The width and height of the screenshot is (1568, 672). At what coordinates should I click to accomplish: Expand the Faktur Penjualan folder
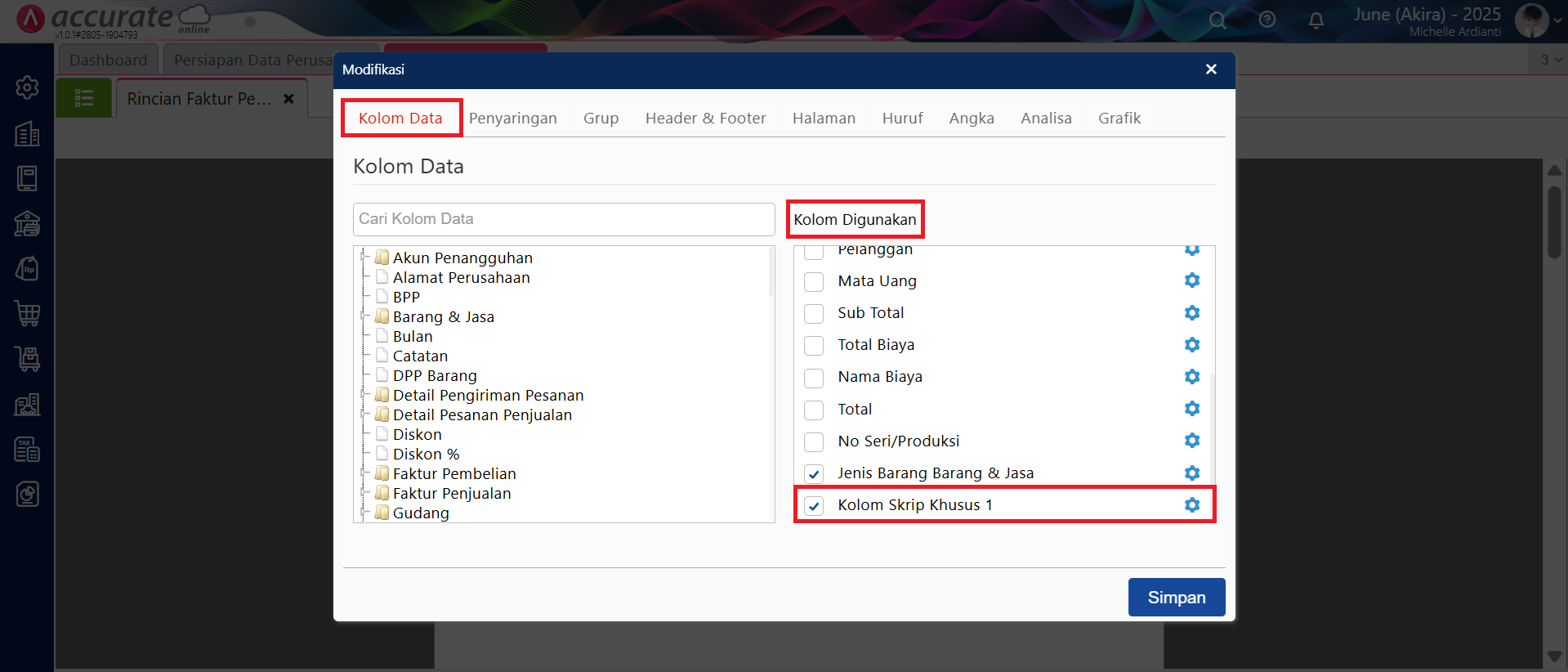(364, 493)
